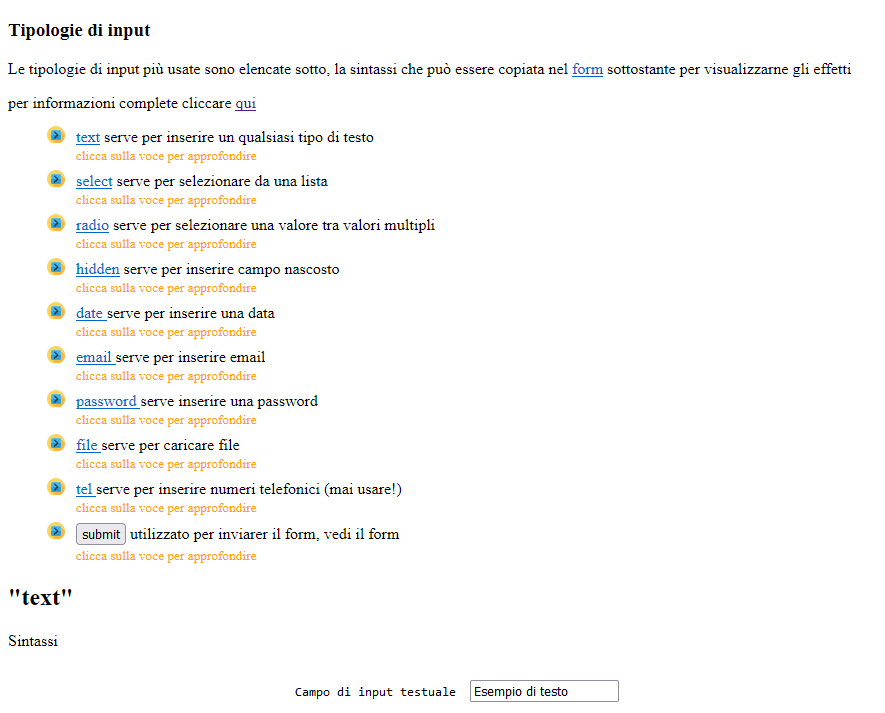The width and height of the screenshot is (885, 713).
Task: Click the bullet icon beside the tel entry
Action: pyautogui.click(x=56, y=487)
